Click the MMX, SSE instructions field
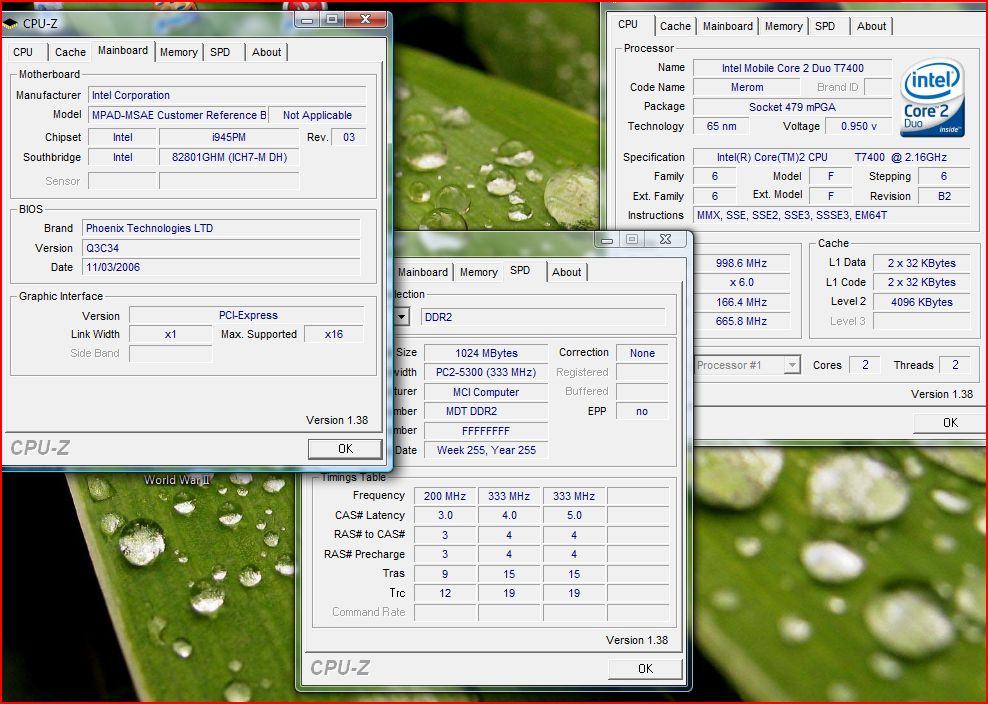The height and width of the screenshot is (704, 988). pos(832,215)
